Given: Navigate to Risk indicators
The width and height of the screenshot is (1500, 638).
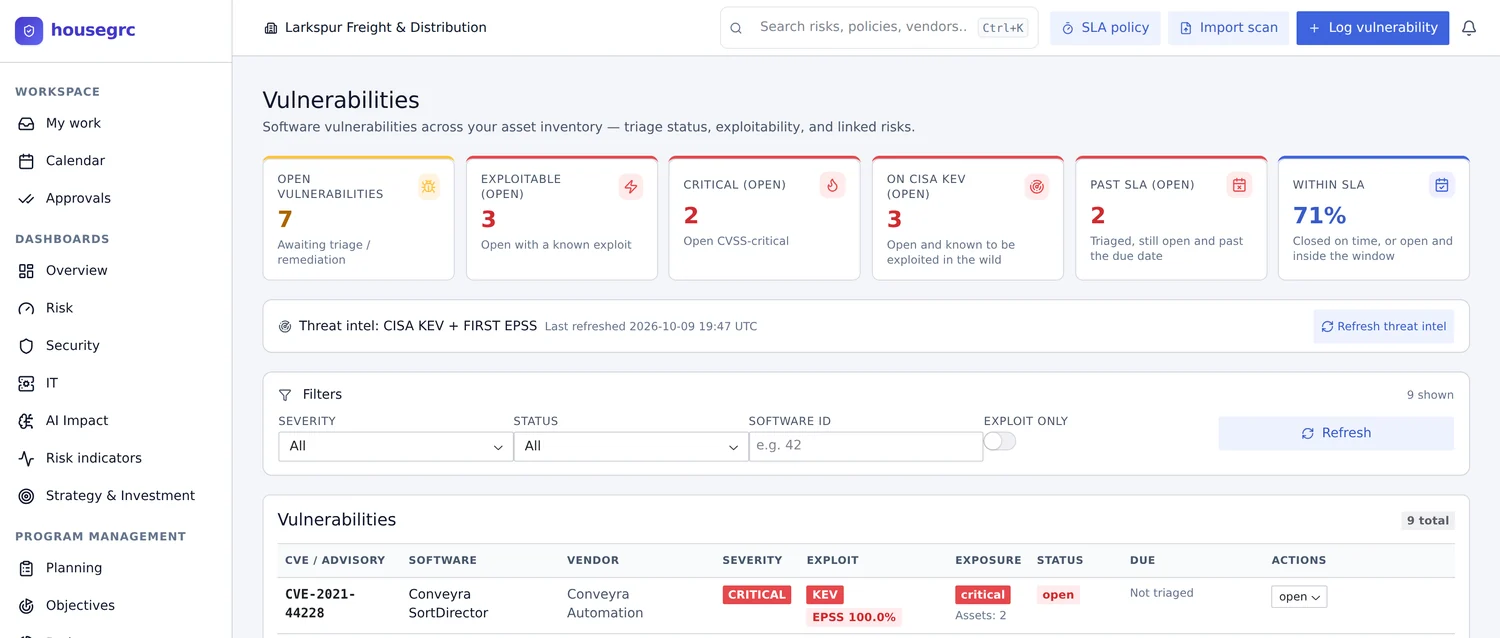Looking at the screenshot, I should [x=94, y=458].
